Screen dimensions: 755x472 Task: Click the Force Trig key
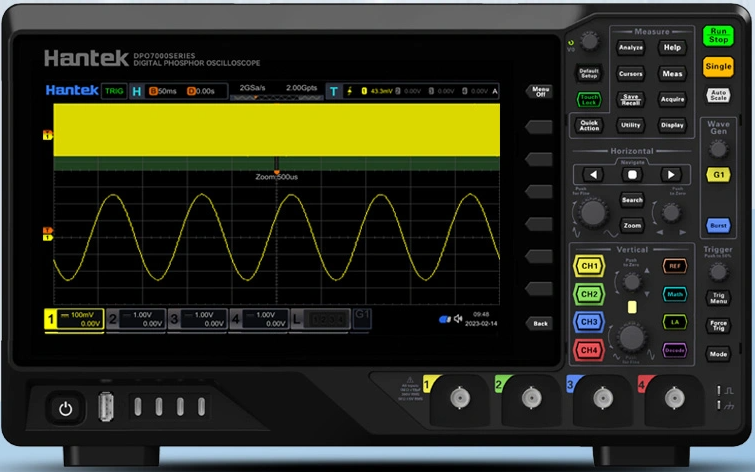(718, 326)
